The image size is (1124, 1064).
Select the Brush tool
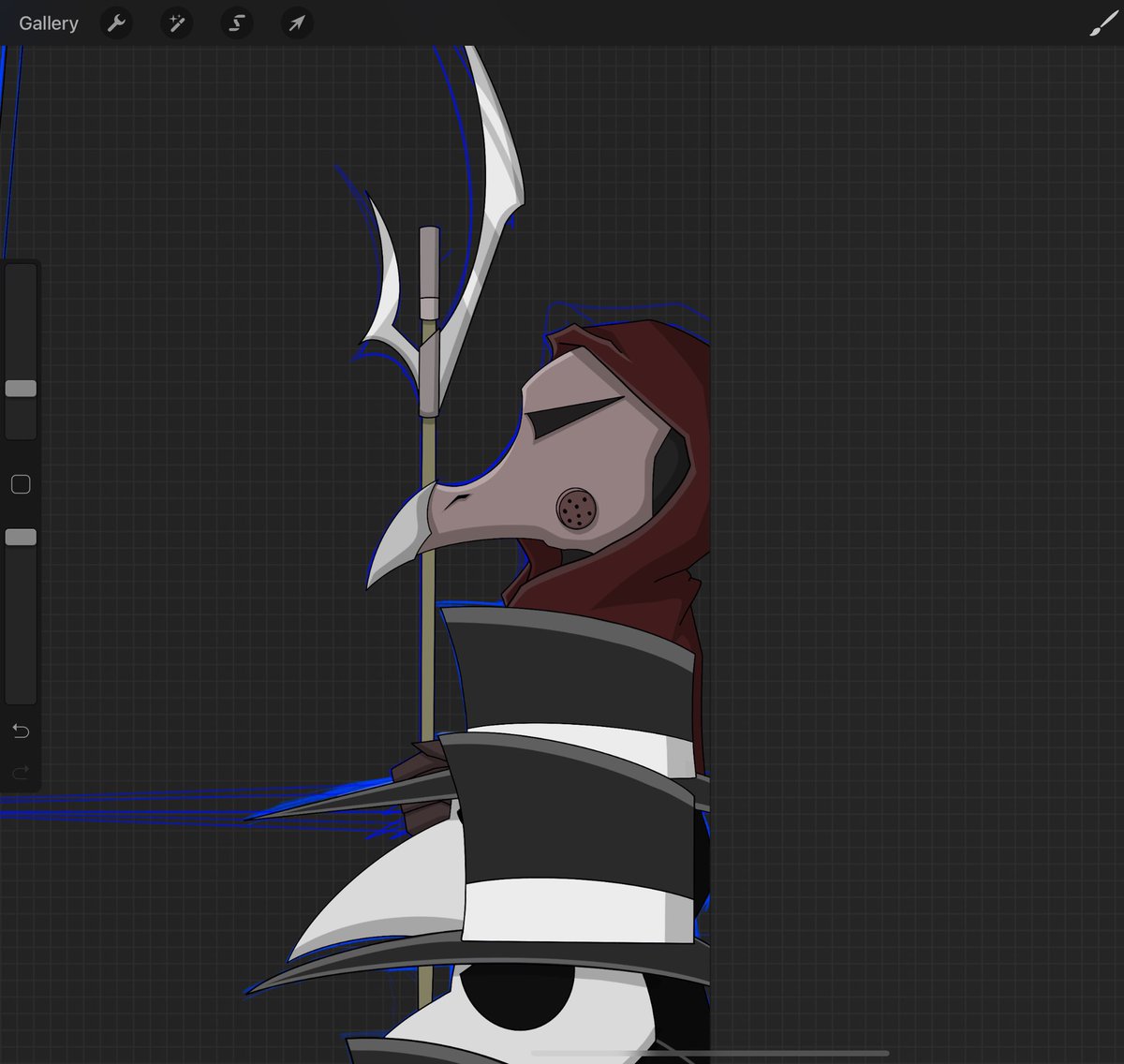point(1103,23)
